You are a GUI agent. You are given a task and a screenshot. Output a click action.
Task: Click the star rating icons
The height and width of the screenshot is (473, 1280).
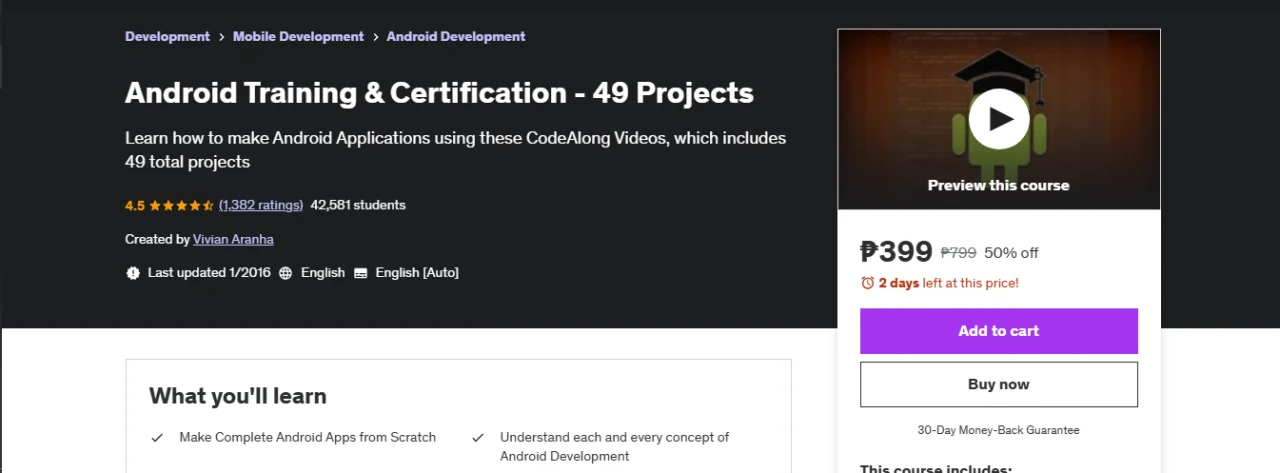click(x=182, y=205)
